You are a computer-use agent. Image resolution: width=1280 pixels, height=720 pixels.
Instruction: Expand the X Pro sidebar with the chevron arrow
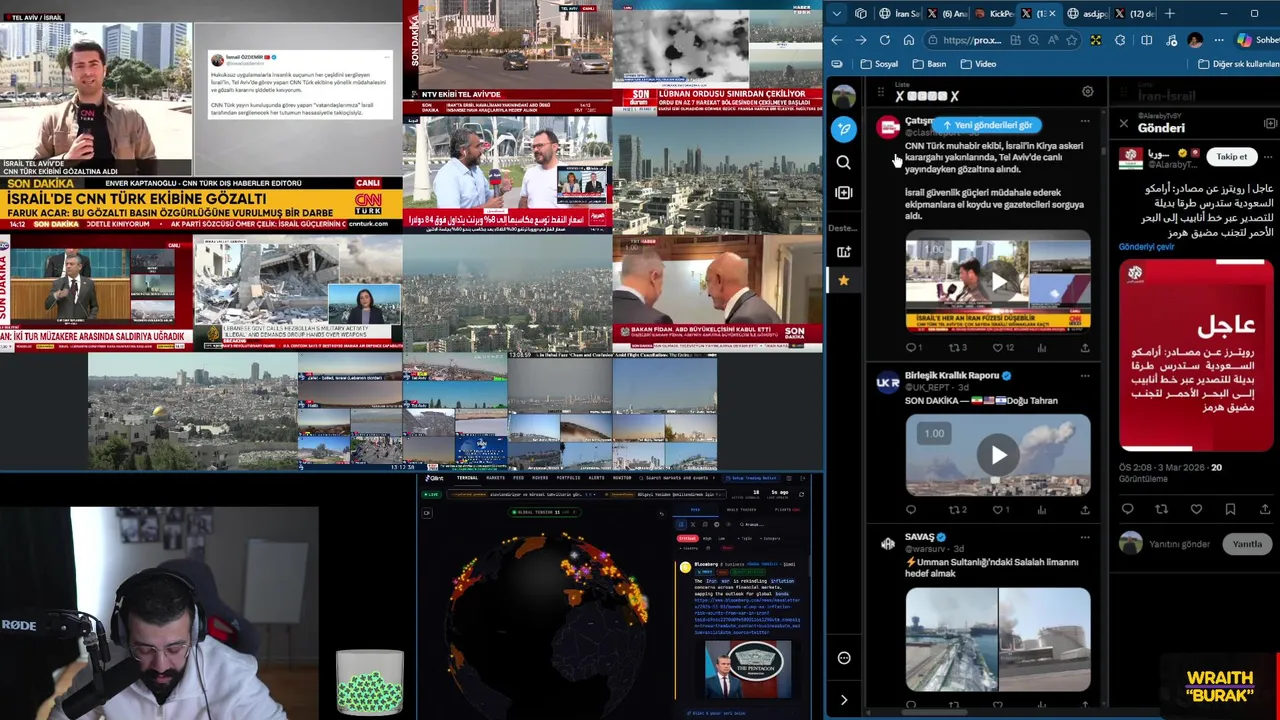coord(844,700)
